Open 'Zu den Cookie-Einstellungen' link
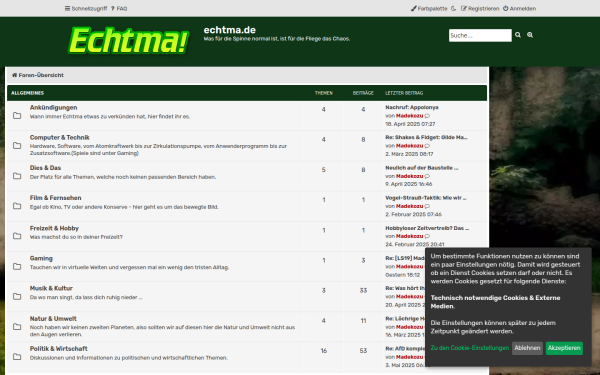 tap(470, 348)
